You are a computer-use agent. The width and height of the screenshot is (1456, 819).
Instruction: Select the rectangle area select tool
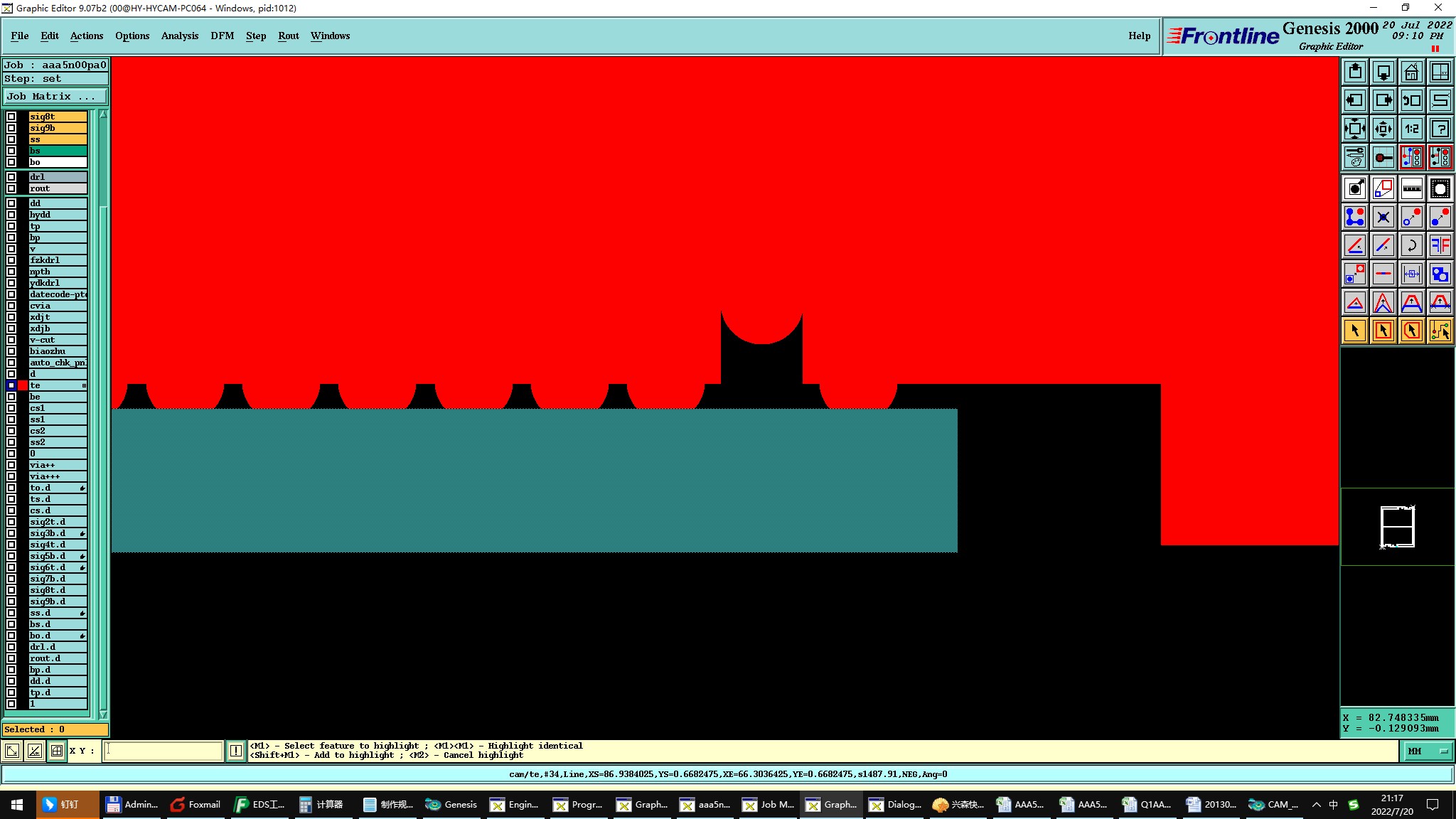pos(1383,331)
